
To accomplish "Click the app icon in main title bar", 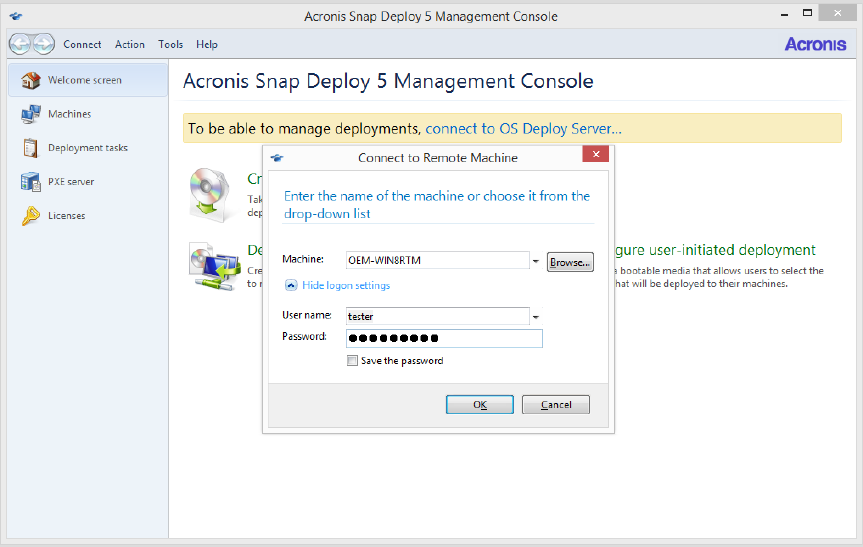I will point(16,16).
